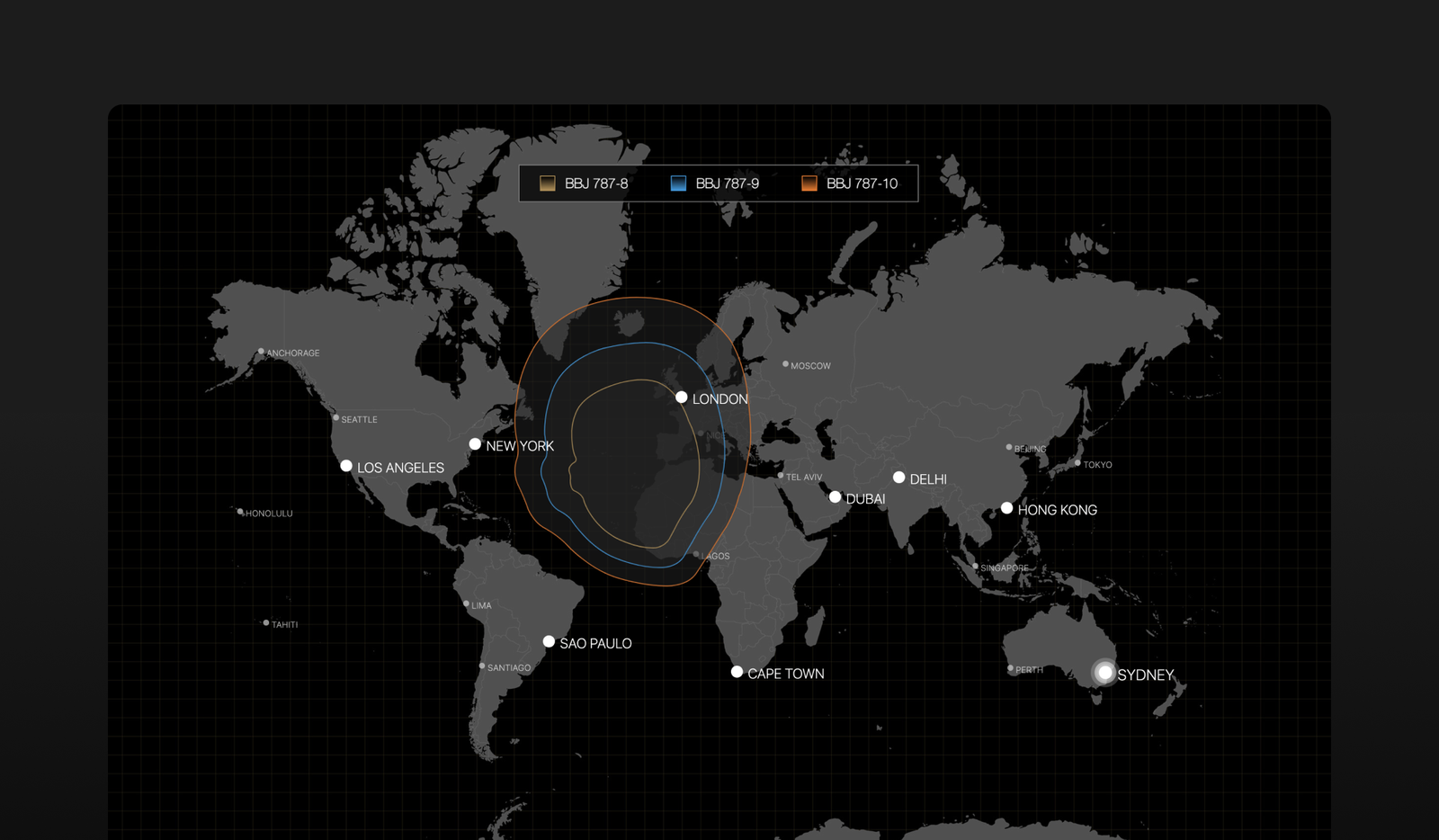Click the Perth map label

[1030, 670]
